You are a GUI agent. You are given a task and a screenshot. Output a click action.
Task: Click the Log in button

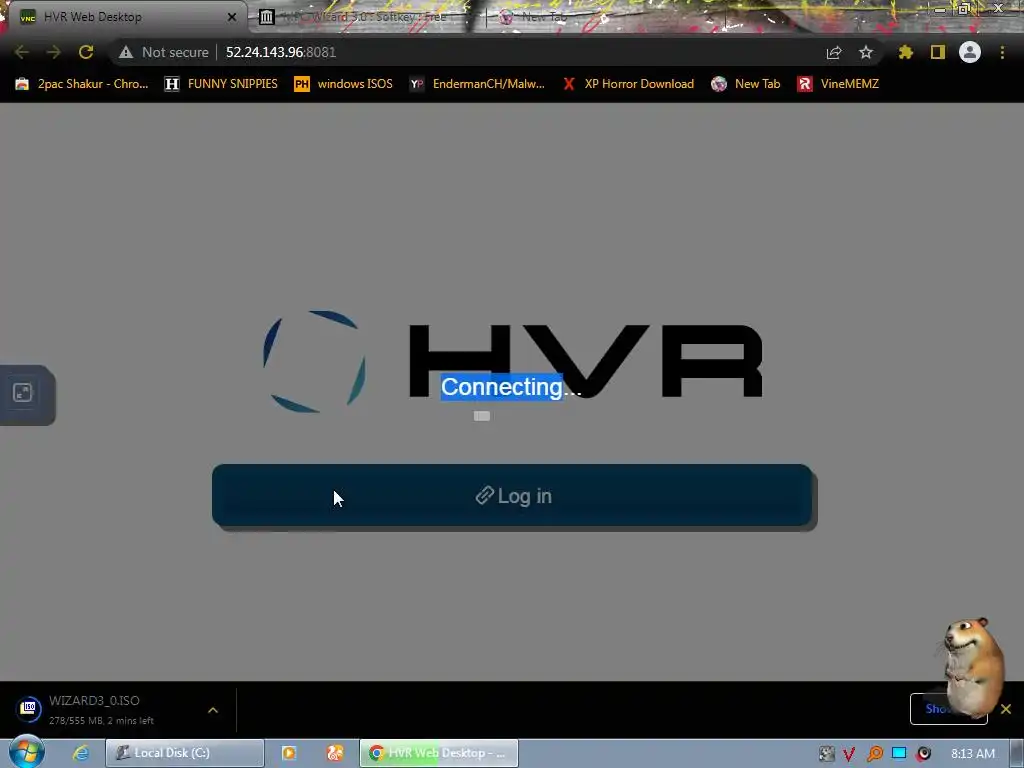pyautogui.click(x=512, y=496)
